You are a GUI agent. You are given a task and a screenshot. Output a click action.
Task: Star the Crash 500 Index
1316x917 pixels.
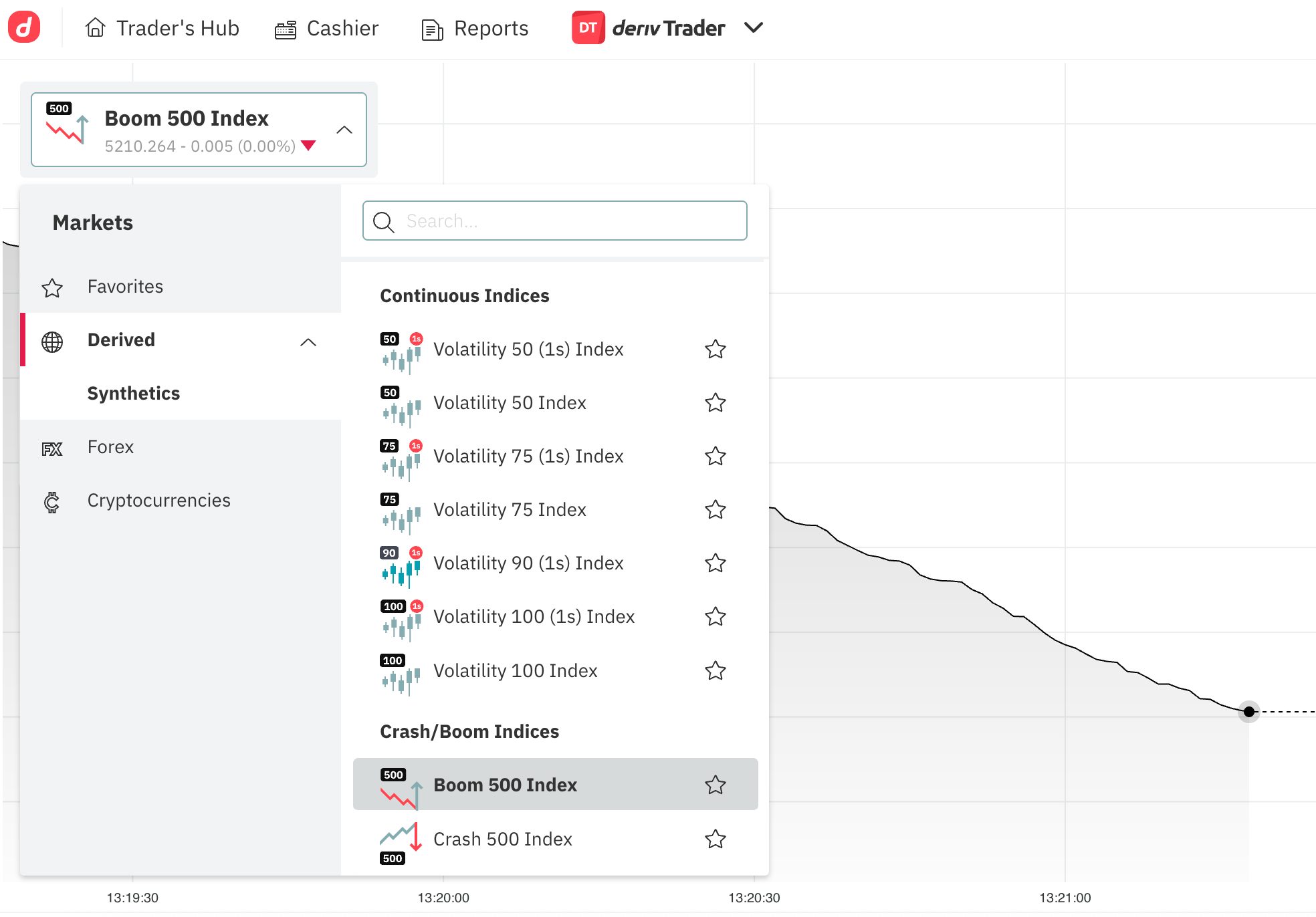pos(716,839)
